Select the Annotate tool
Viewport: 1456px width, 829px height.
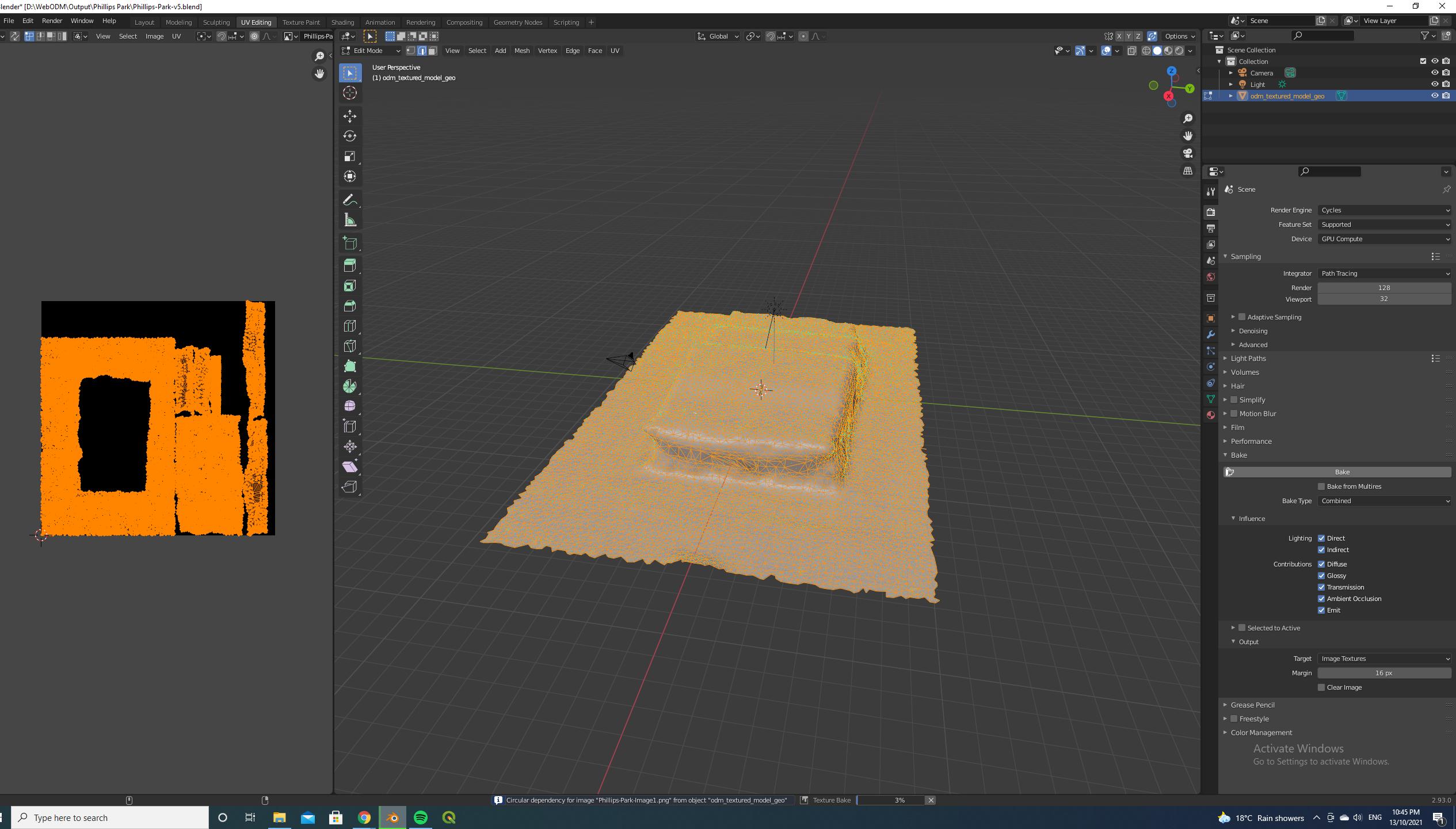pos(350,198)
